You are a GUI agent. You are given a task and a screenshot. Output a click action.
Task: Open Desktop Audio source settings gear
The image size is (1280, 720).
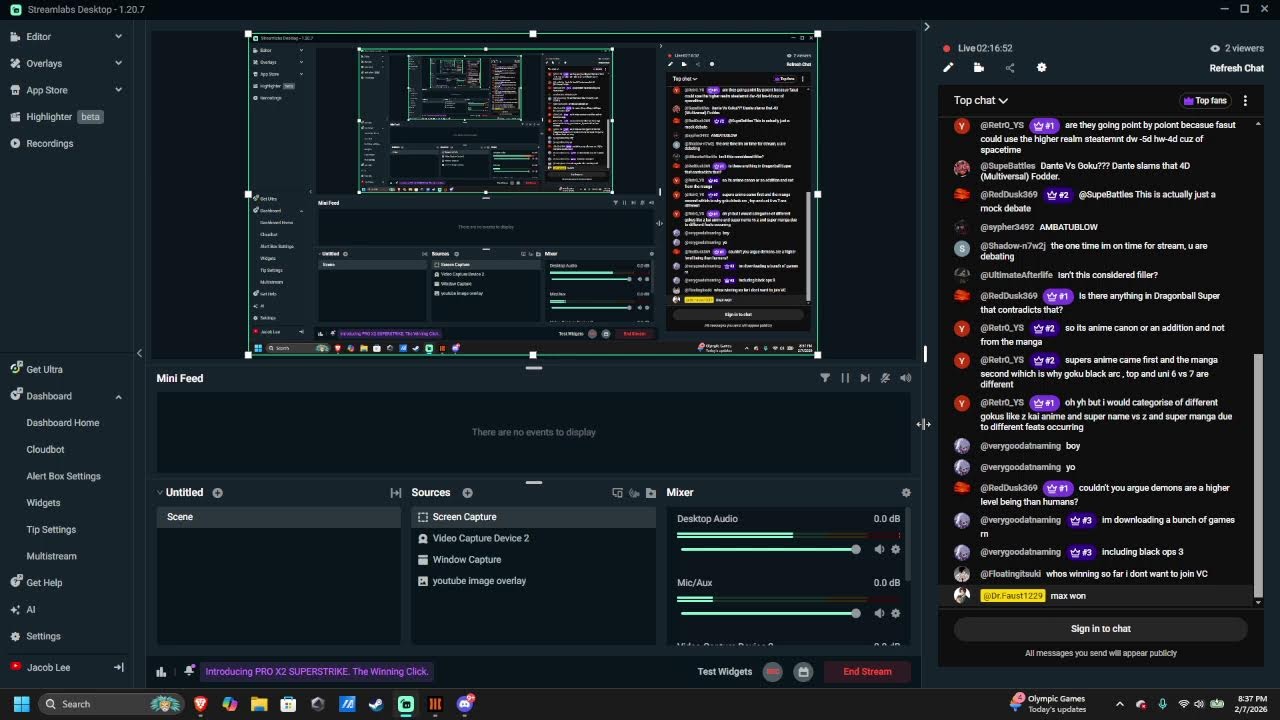click(895, 549)
